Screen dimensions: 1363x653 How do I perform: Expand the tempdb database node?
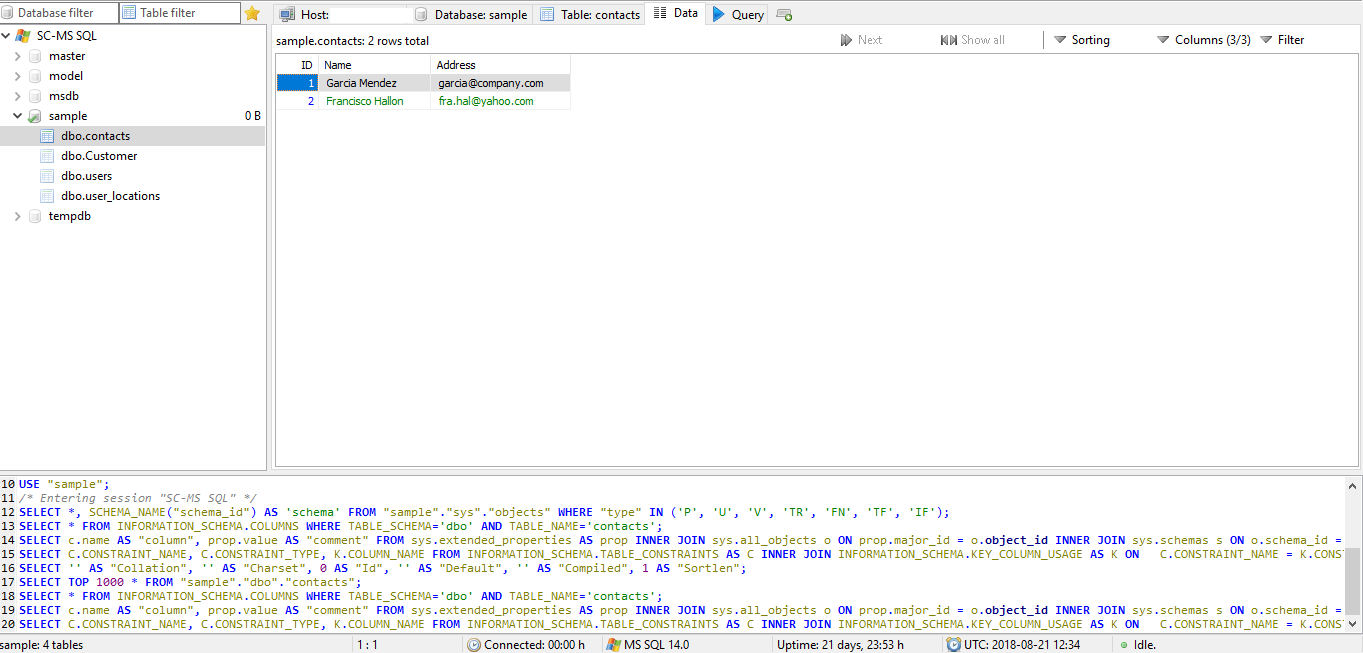tap(18, 216)
